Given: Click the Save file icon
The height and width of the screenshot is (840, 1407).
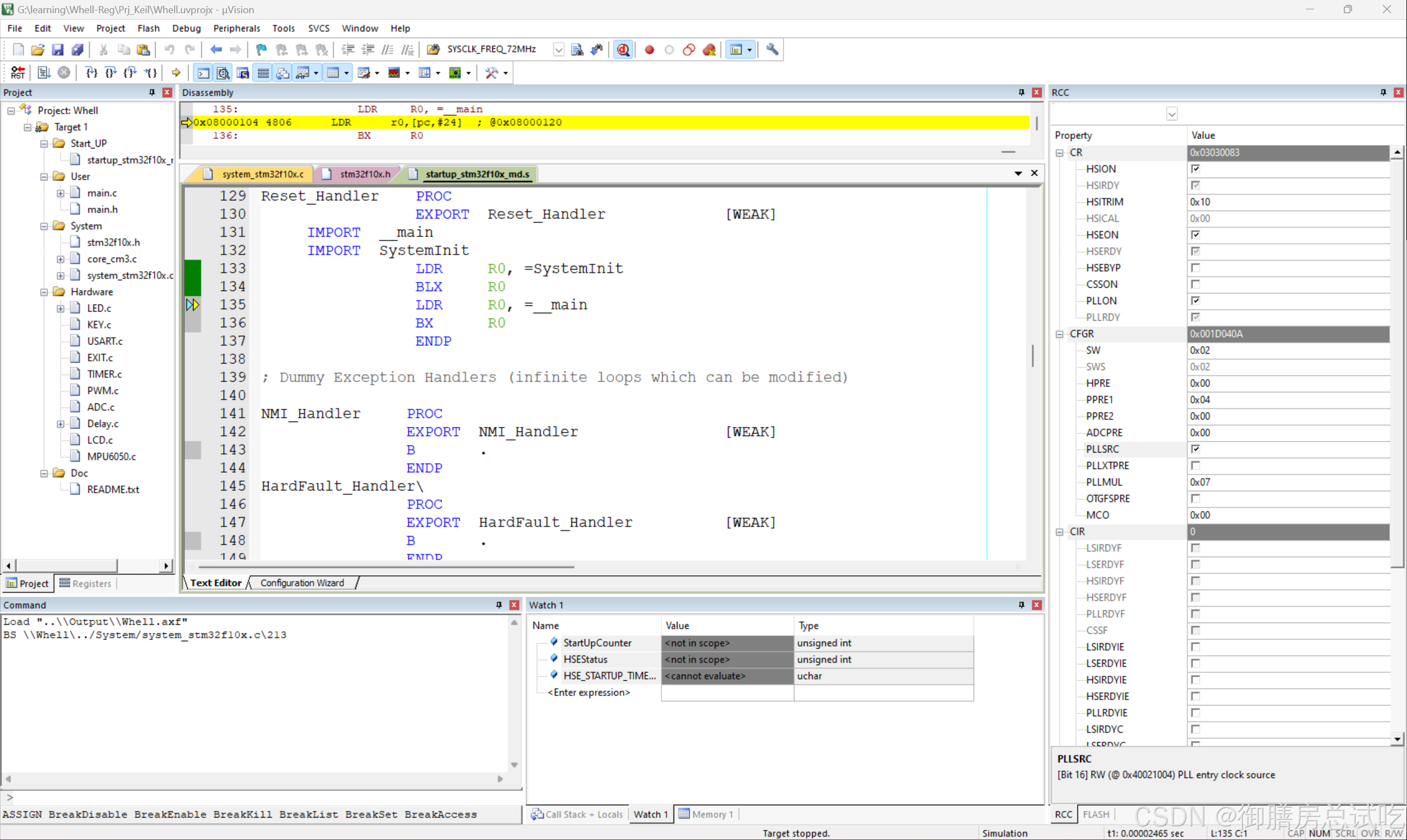Looking at the screenshot, I should (58, 50).
